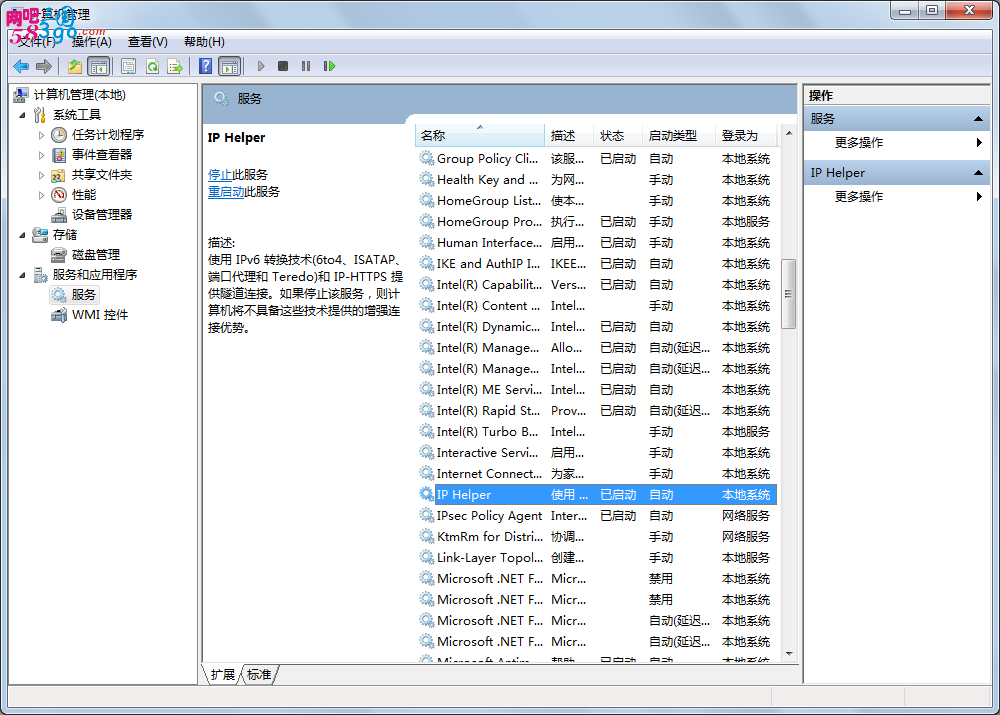Stop the service using the toolbar stop icon
The image size is (1000, 715).
pyautogui.click(x=283, y=66)
